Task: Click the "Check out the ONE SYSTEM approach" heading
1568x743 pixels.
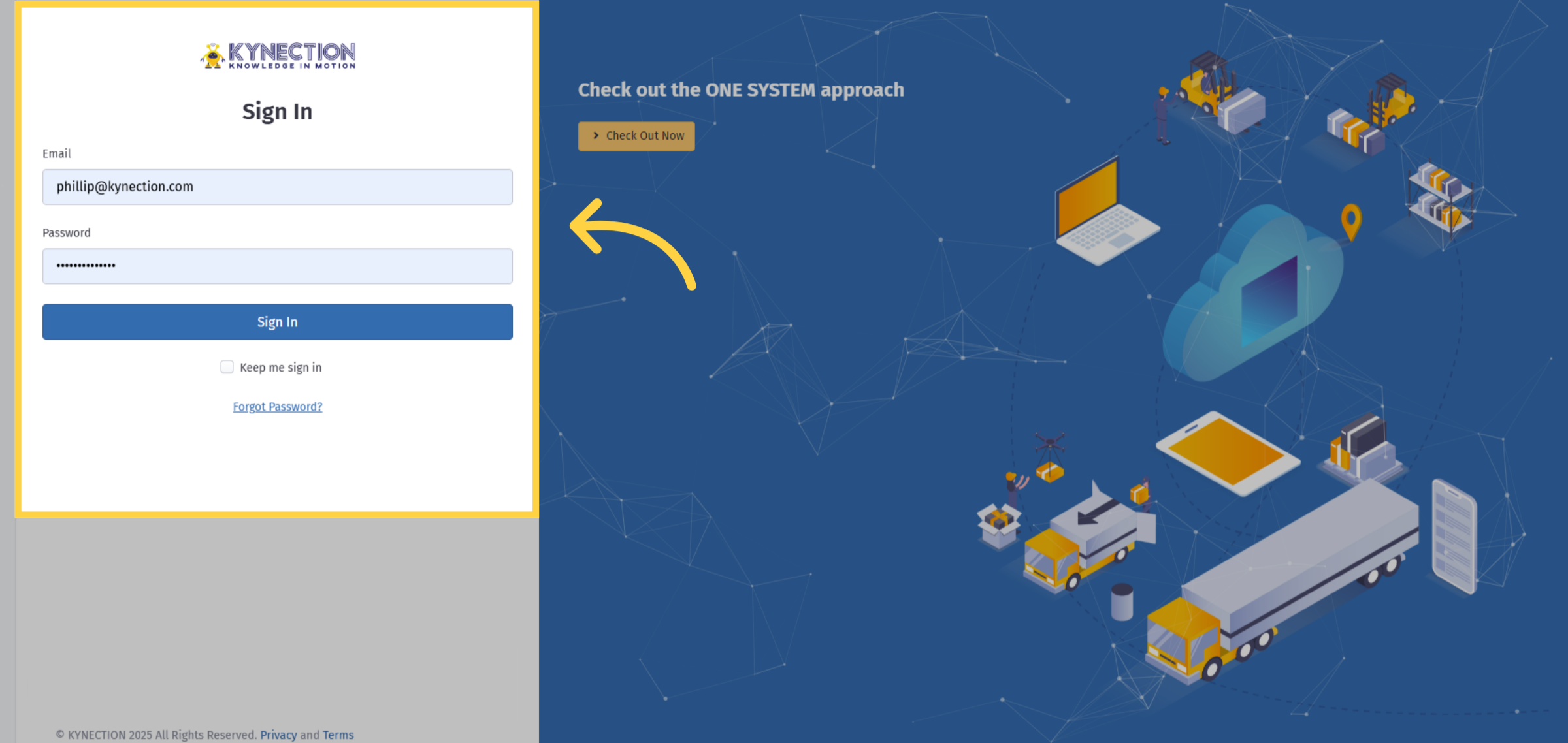Action: [x=741, y=89]
